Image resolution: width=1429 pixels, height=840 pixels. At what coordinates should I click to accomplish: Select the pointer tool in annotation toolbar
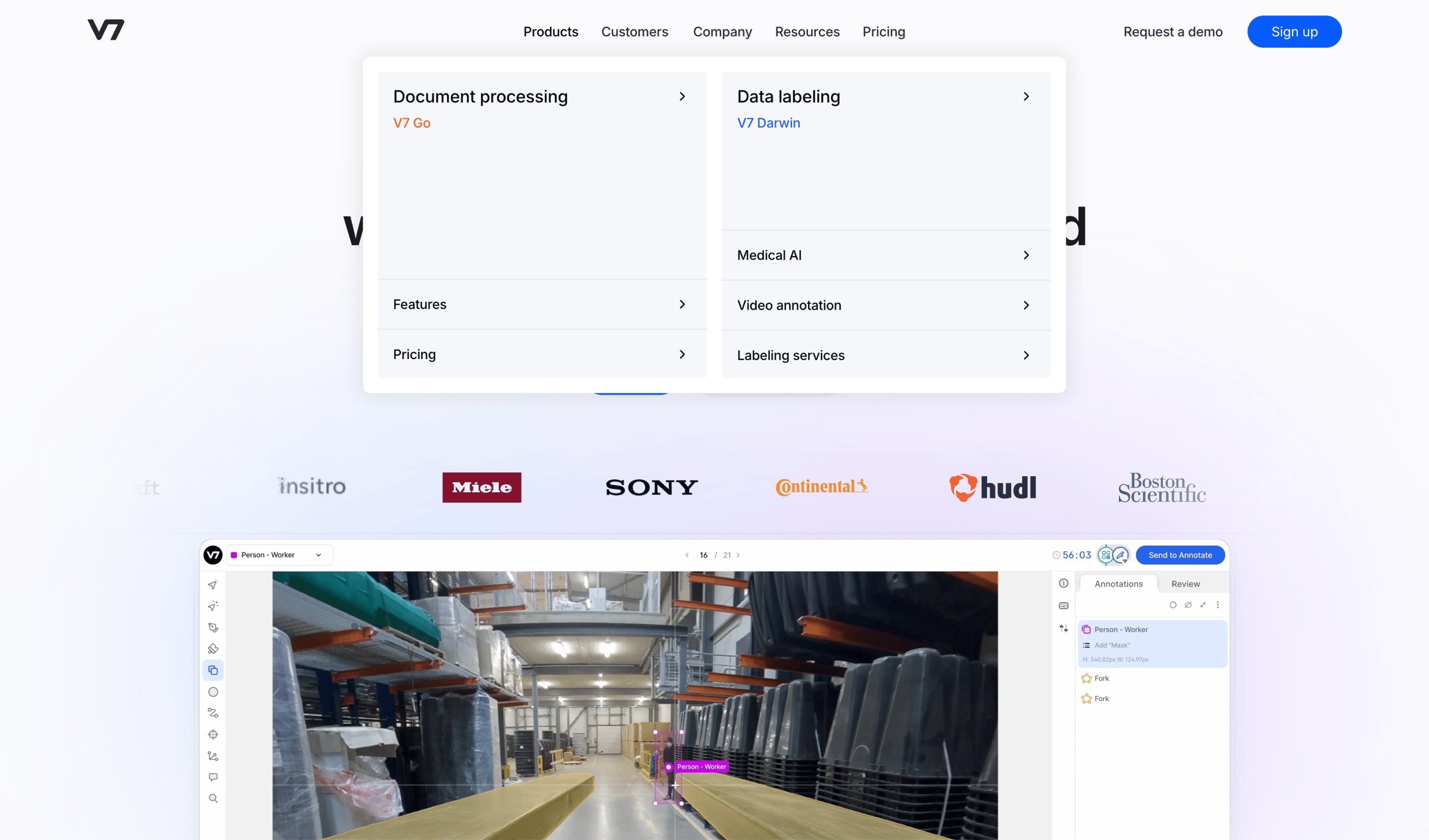point(213,585)
